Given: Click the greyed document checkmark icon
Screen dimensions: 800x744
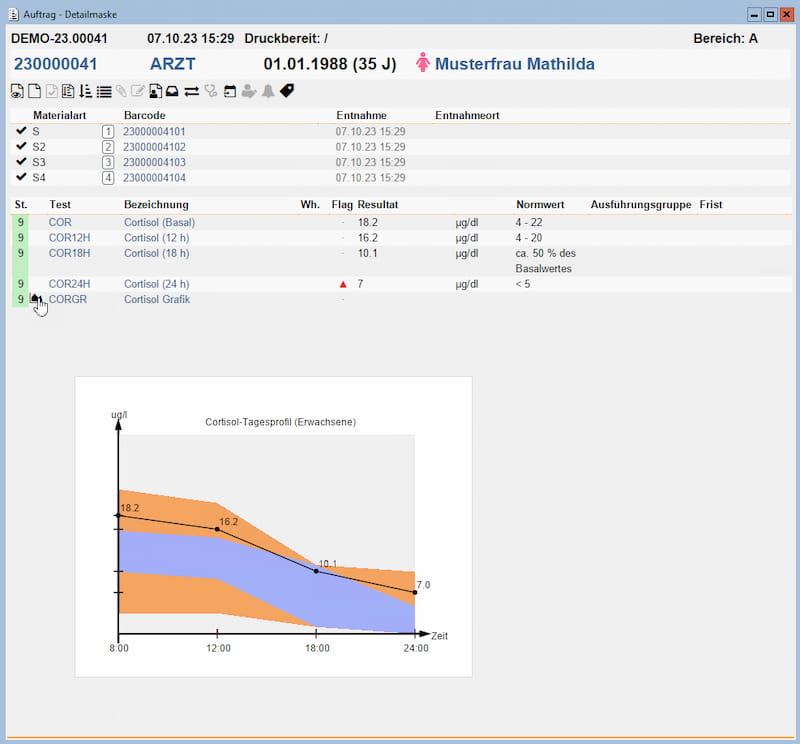Looking at the screenshot, I should (52, 91).
